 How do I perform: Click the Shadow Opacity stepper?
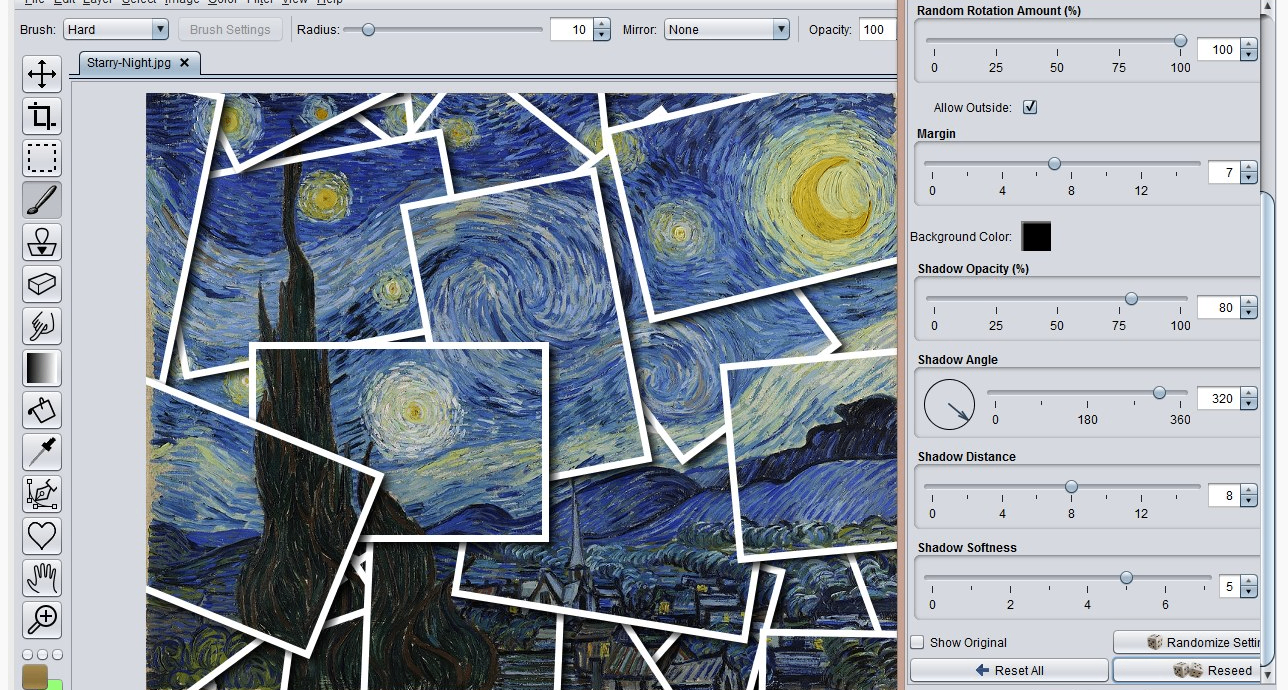(x=1248, y=308)
